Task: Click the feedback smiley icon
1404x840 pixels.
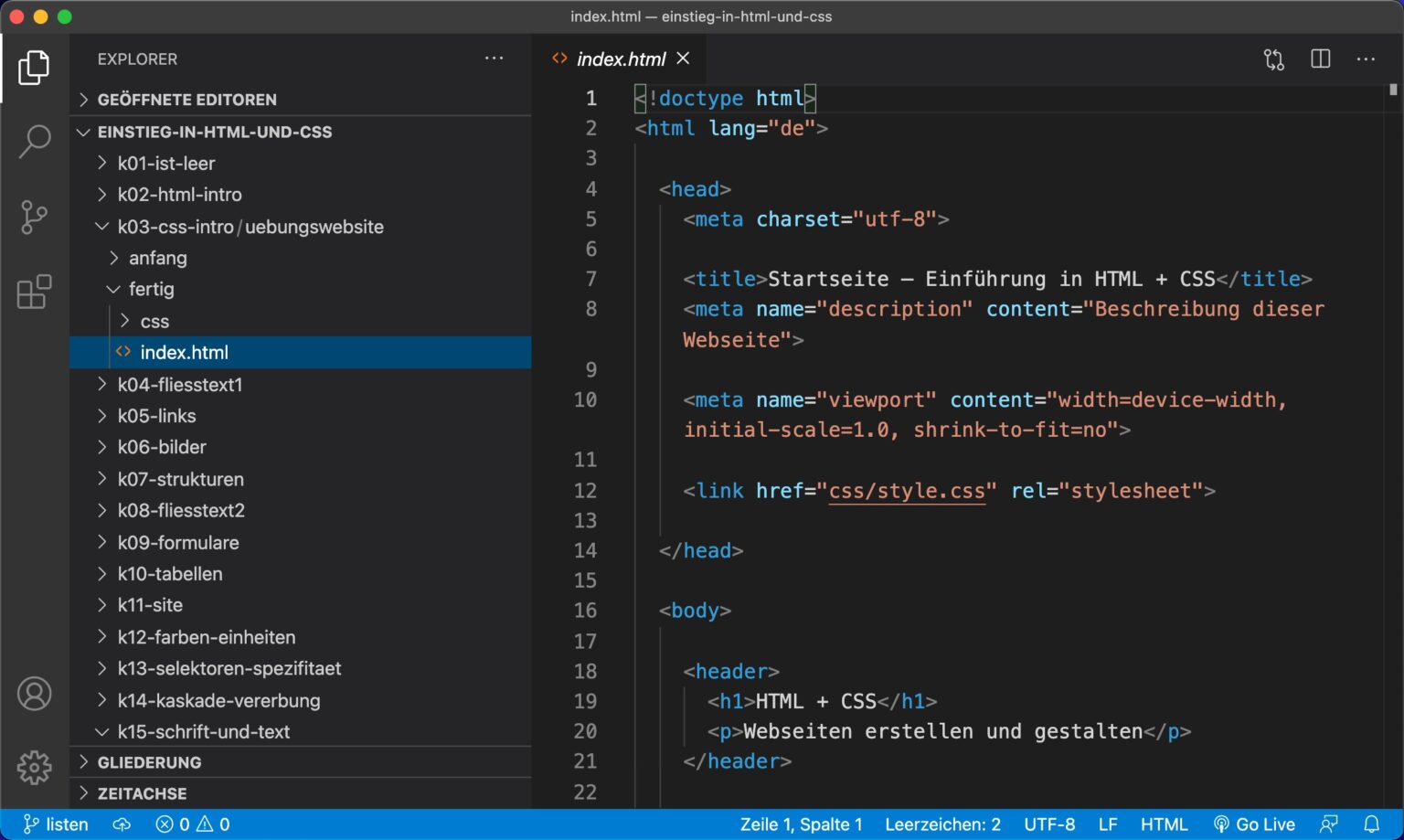Action: [x=1328, y=824]
